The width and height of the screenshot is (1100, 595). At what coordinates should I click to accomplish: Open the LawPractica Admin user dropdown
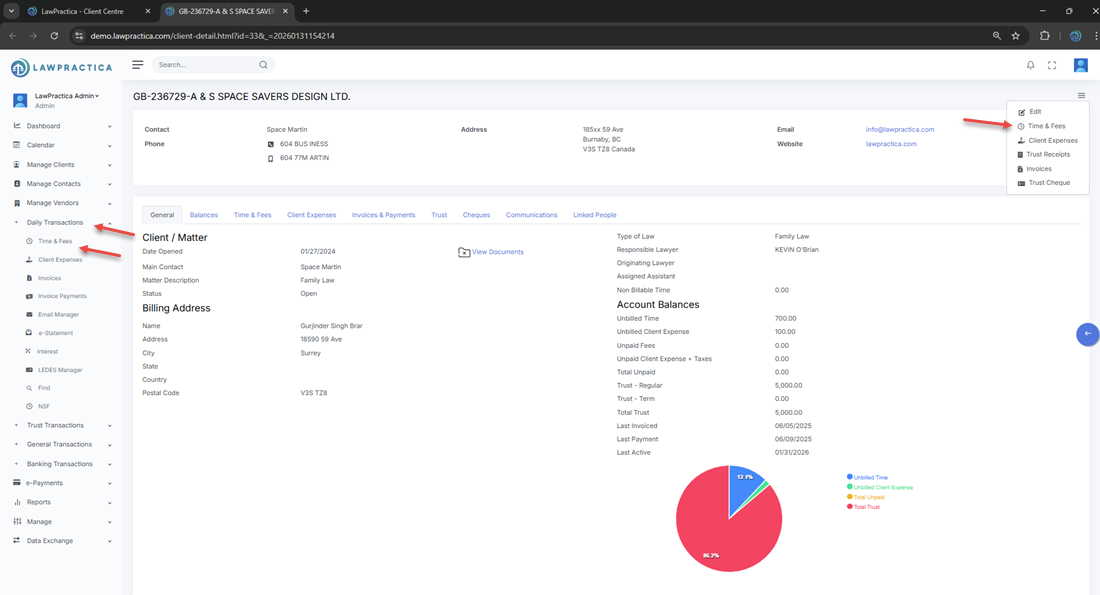tap(67, 96)
